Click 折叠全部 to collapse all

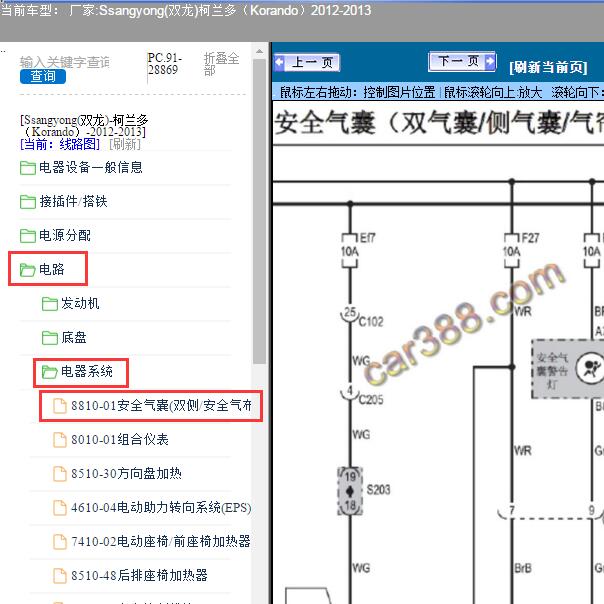click(x=221, y=64)
